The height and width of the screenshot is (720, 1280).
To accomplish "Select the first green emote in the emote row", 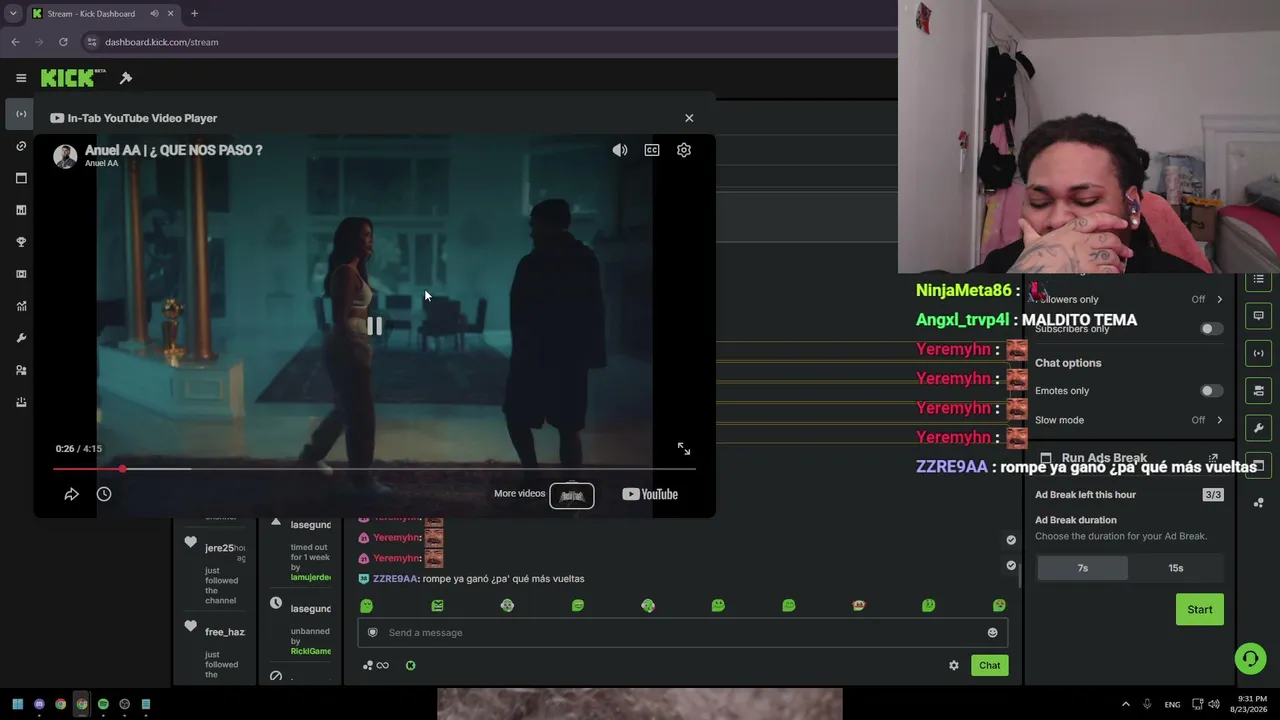I will (x=367, y=606).
